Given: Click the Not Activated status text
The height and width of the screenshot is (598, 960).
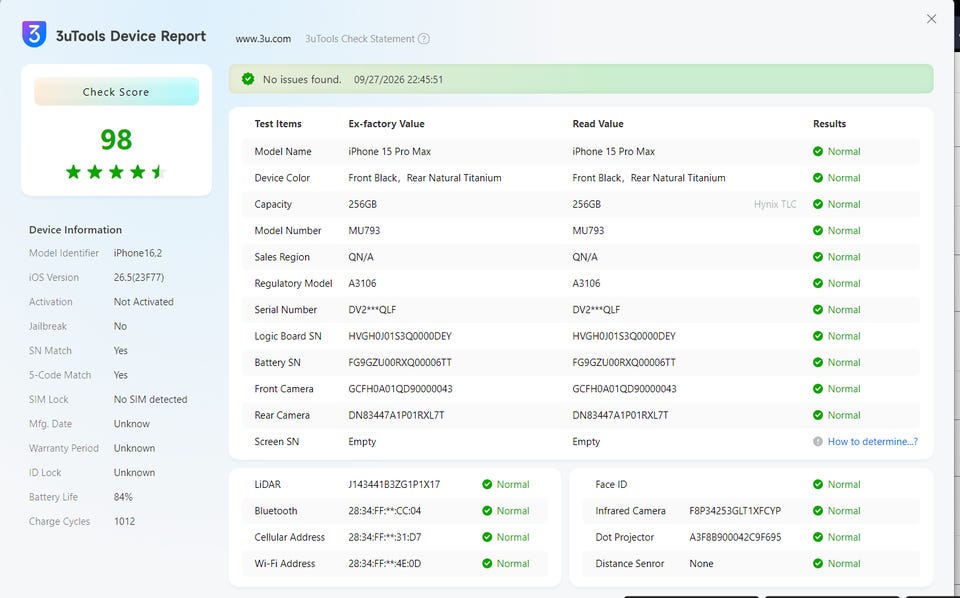Looking at the screenshot, I should (x=144, y=302).
